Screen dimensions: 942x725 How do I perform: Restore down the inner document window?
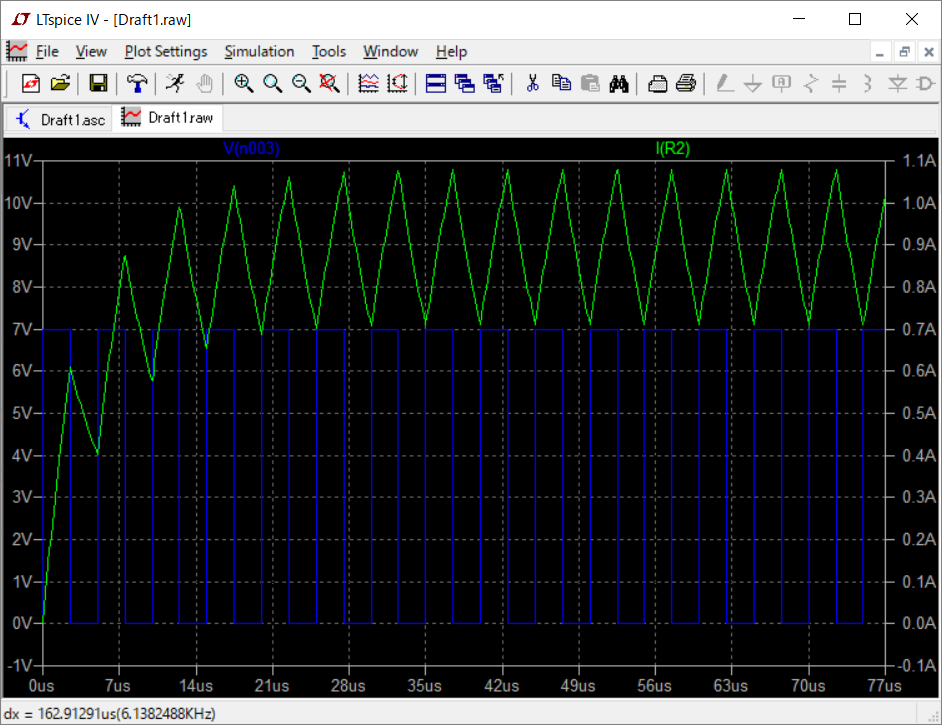[x=904, y=52]
